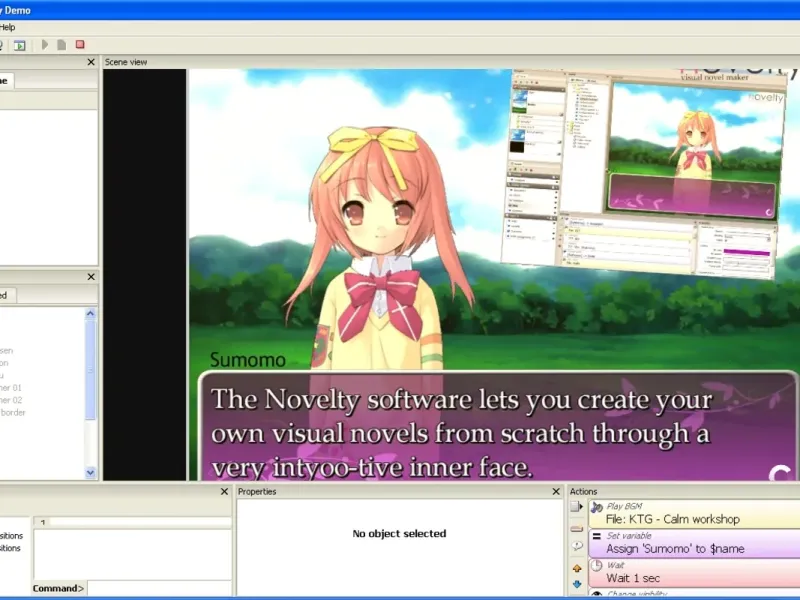The image size is (800, 600).
Task: Select the 'border' item in the list
Action: click(x=13, y=412)
